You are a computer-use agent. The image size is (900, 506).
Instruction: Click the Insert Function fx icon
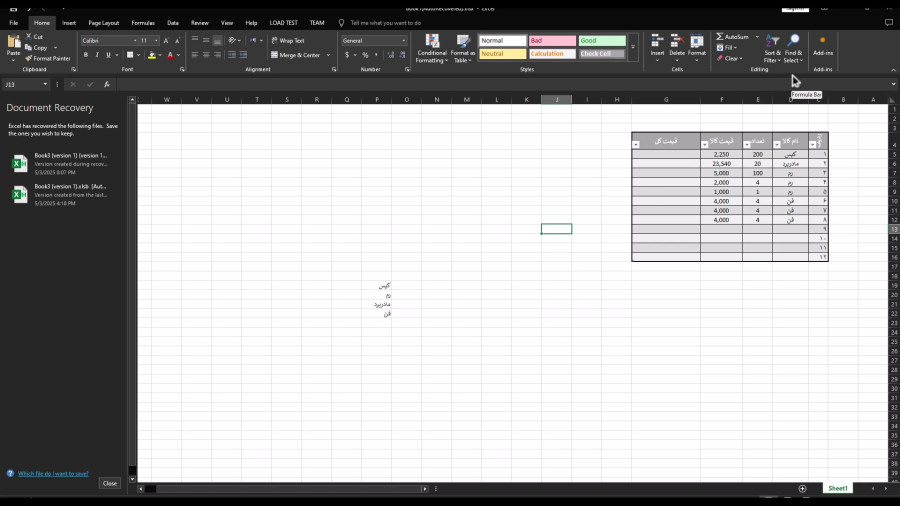tap(107, 84)
